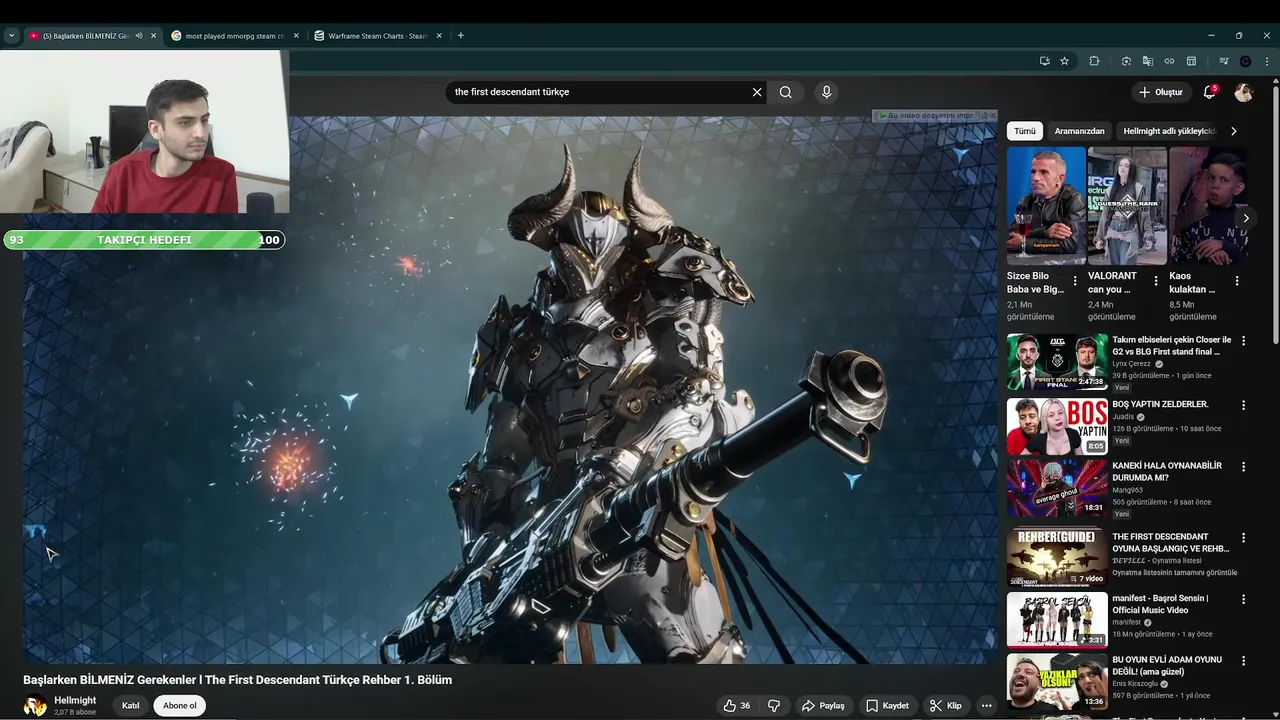Click the Oluştur create button
1280x720 pixels.
1160,92
